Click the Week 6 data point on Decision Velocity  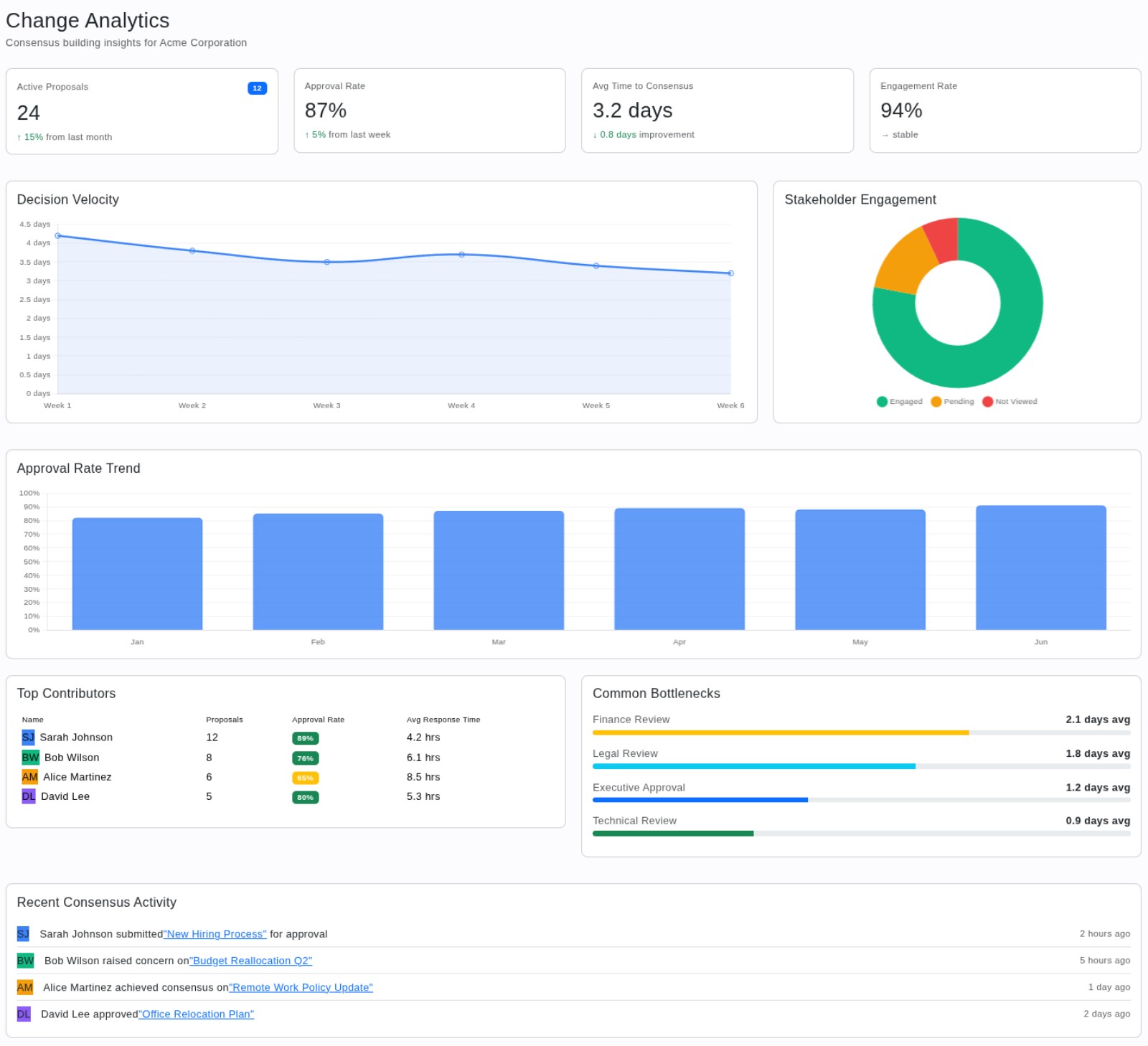click(730, 273)
